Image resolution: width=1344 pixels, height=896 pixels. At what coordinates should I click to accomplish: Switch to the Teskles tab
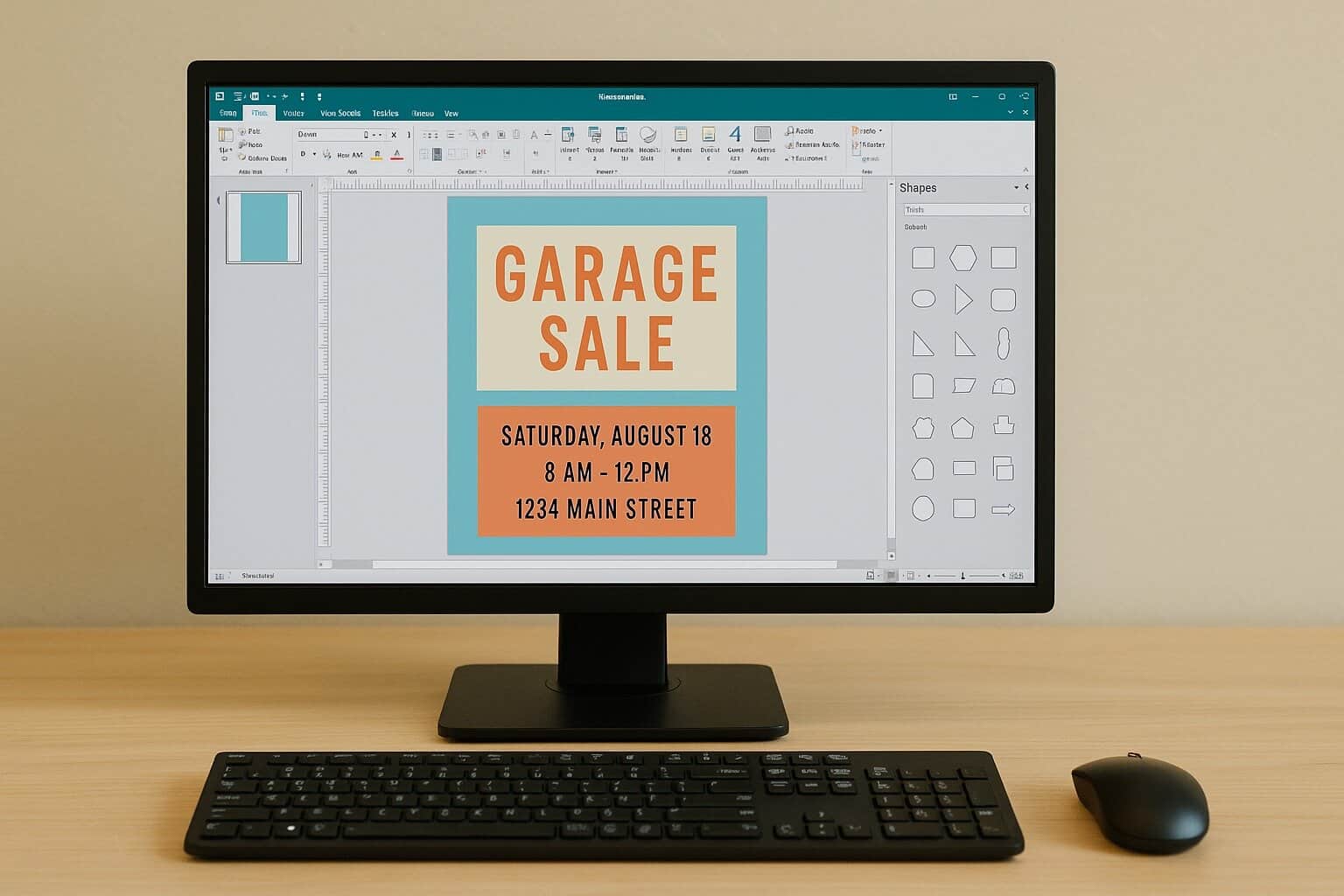pos(385,114)
